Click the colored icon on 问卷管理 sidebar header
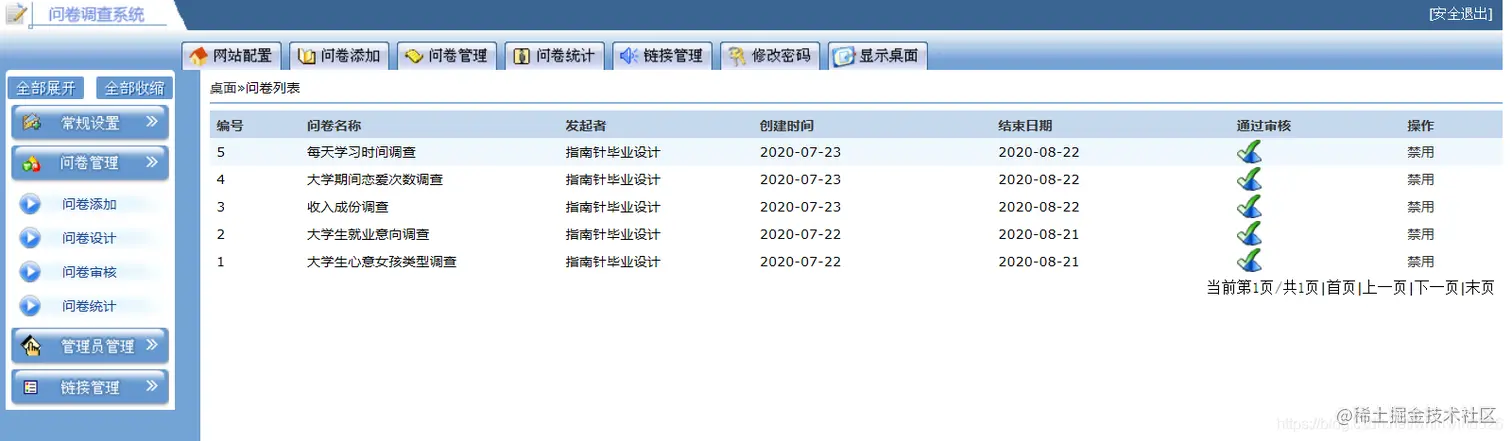Viewport: 1512px width, 441px height. point(31,163)
